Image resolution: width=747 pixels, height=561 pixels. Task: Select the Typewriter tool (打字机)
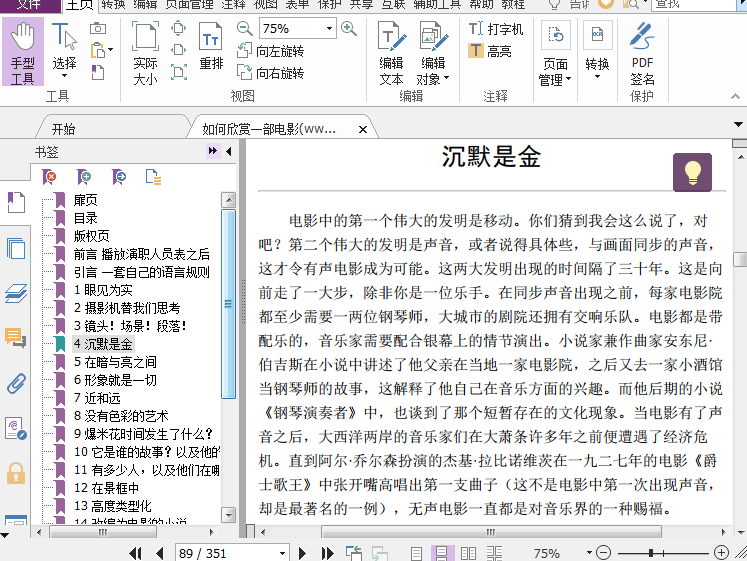click(496, 29)
